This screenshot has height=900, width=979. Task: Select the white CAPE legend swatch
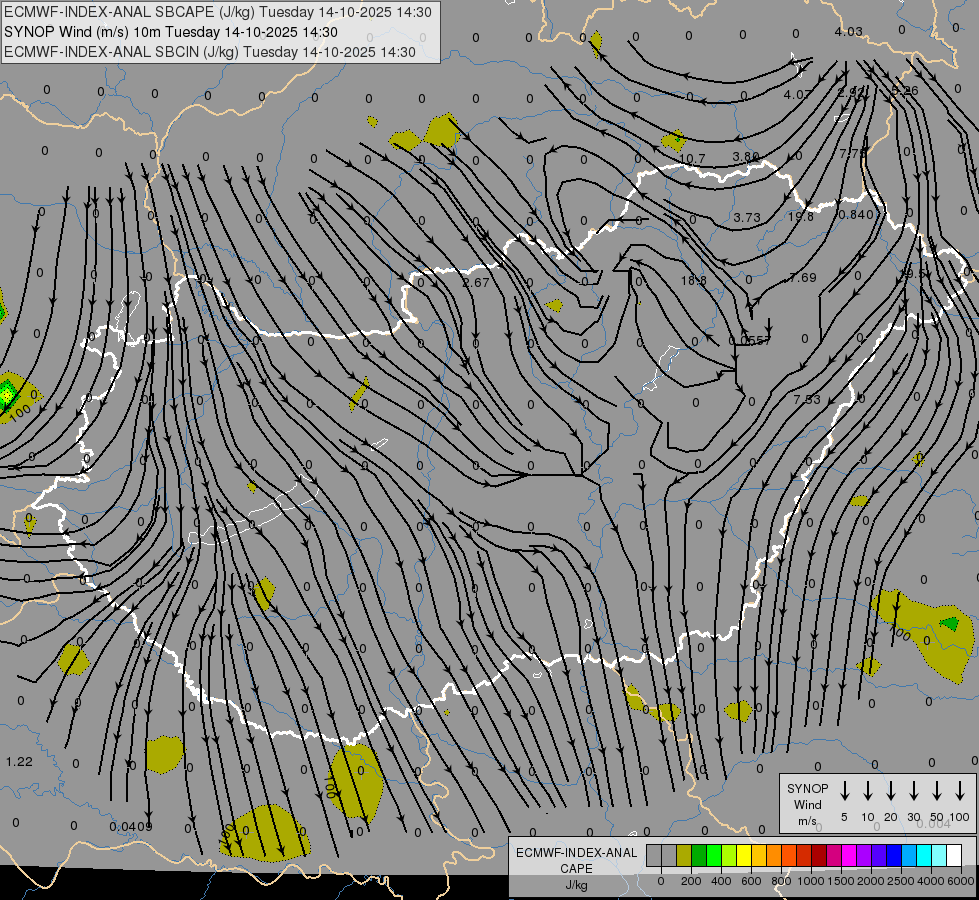[953, 856]
